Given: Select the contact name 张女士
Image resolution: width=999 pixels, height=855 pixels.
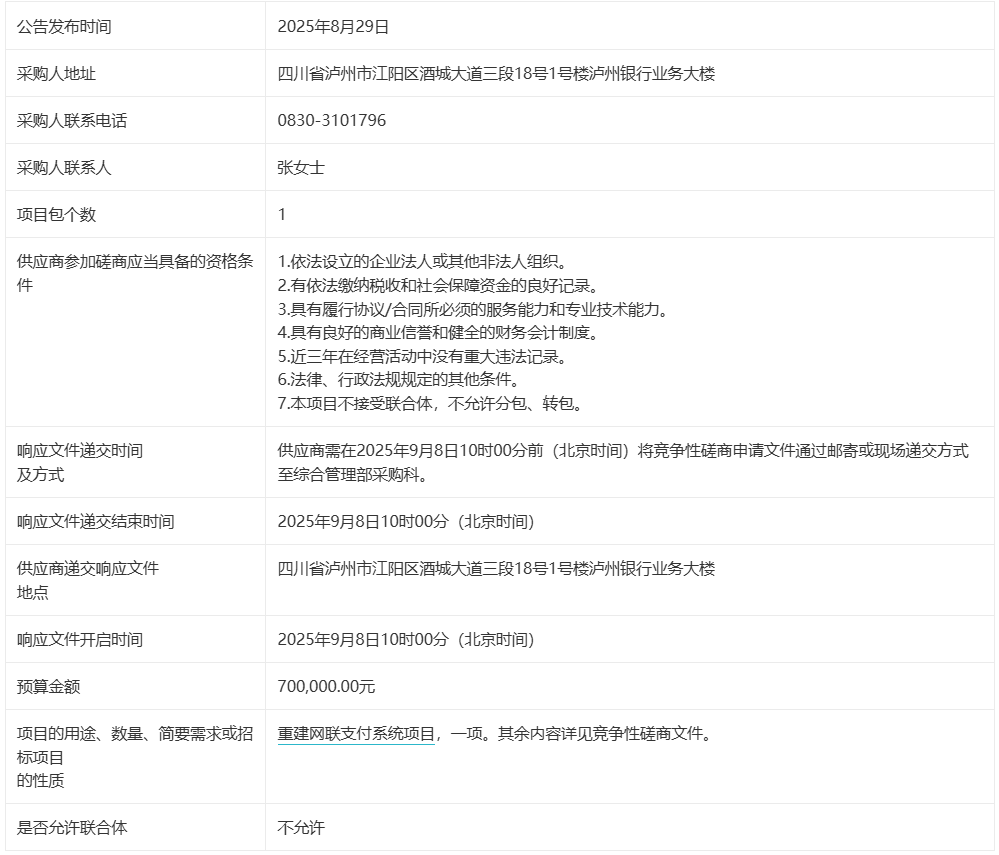Looking at the screenshot, I should click(301, 168).
